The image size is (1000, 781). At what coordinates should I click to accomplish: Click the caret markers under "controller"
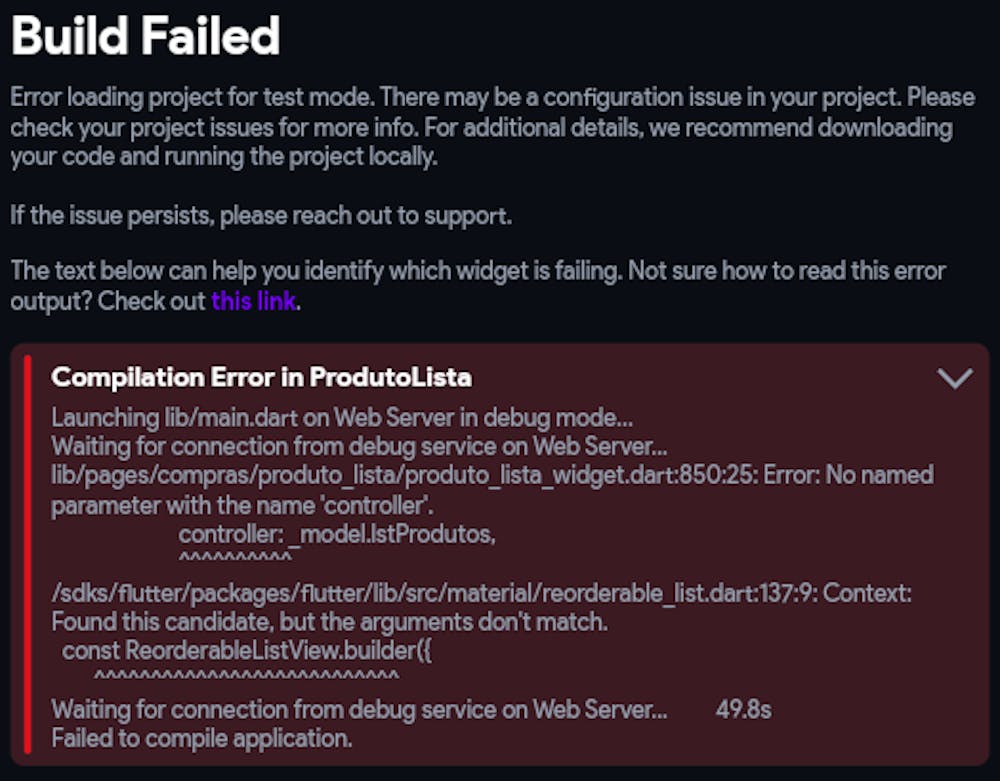pyautogui.click(x=234, y=556)
